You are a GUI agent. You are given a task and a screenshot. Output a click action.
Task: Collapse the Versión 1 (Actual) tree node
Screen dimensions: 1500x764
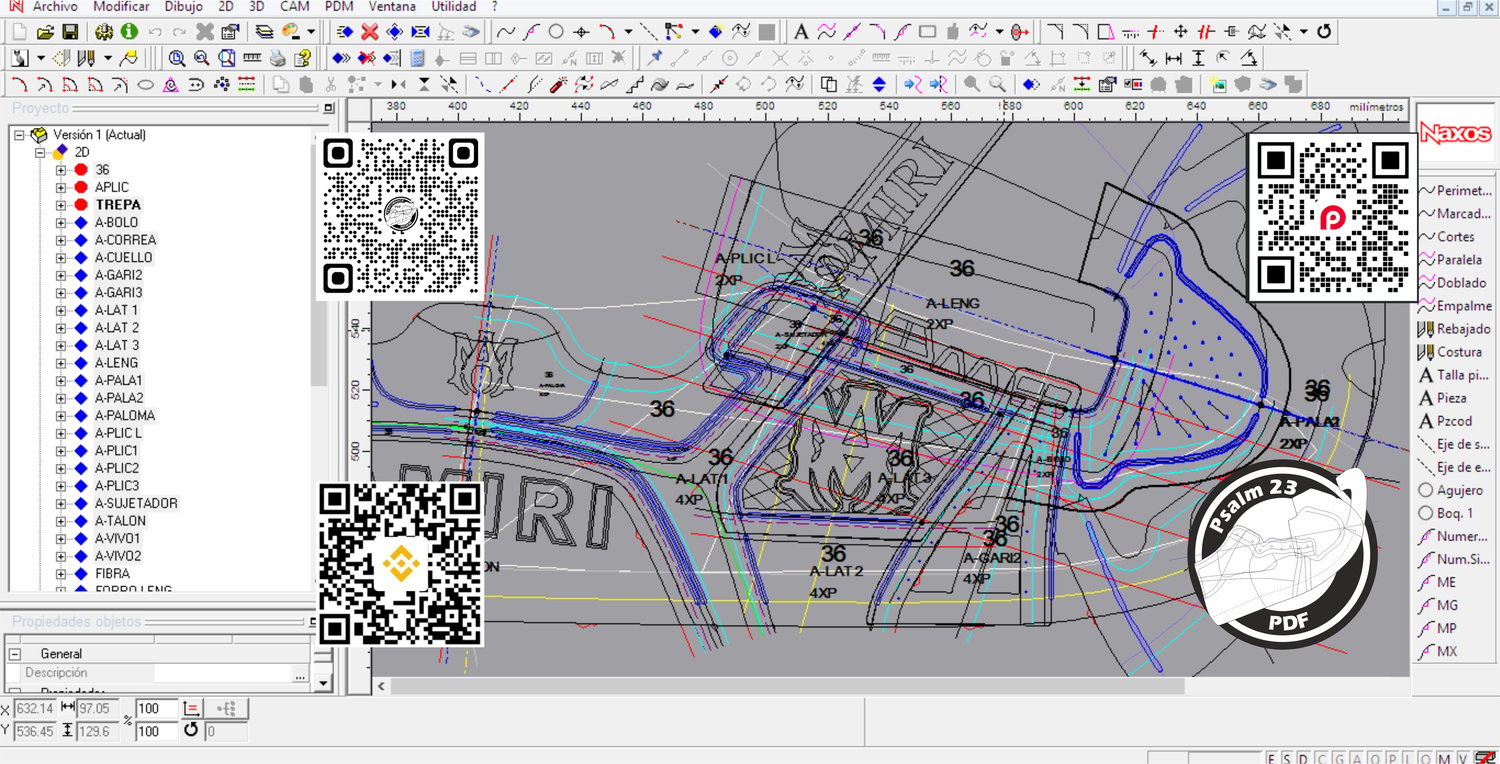(19, 134)
